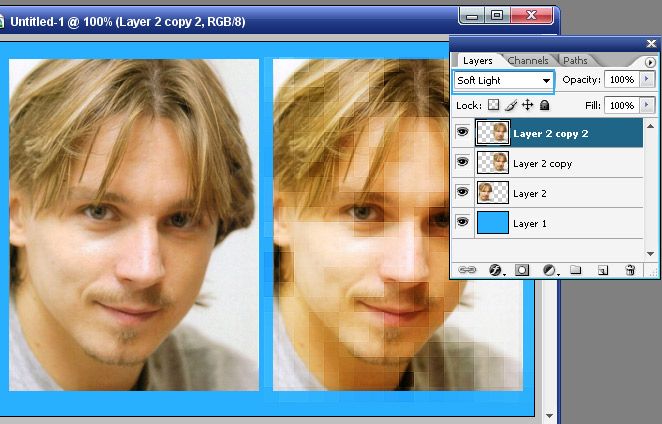Select the Layer 1 row name

pos(530,223)
